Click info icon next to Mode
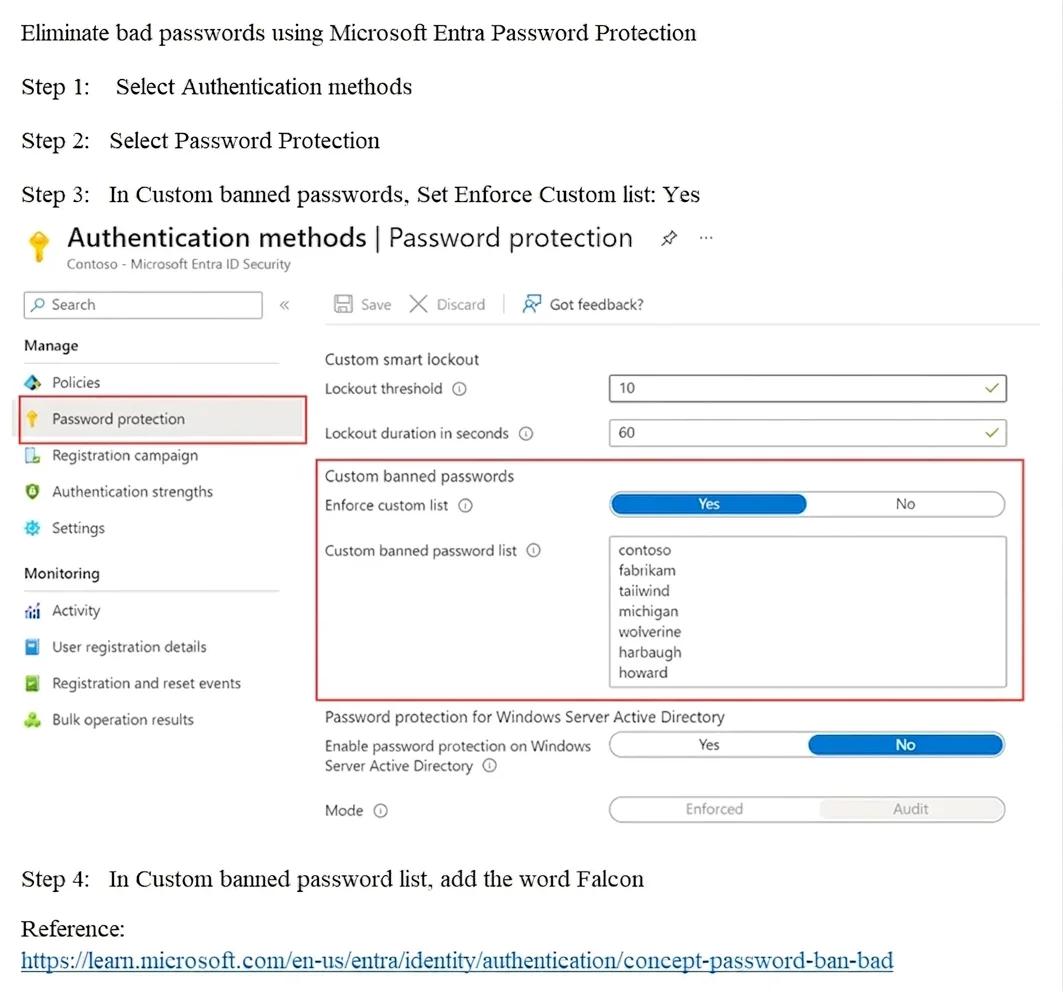 click(x=381, y=810)
